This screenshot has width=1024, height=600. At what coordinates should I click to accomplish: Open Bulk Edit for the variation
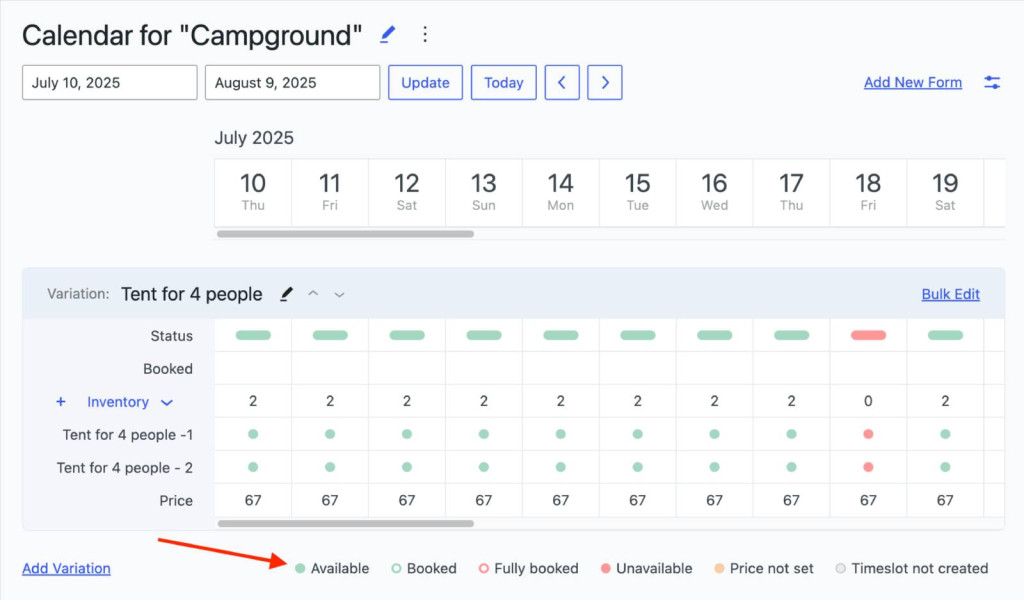pyautogui.click(x=950, y=293)
